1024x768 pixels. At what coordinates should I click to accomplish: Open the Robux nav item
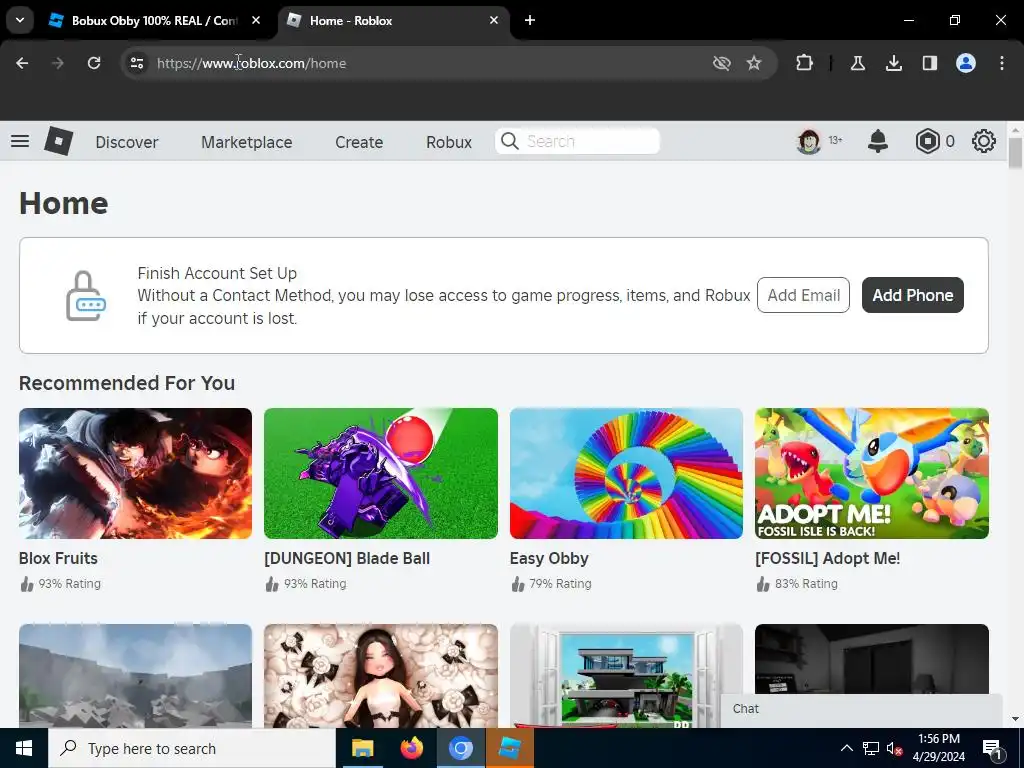coord(449,142)
